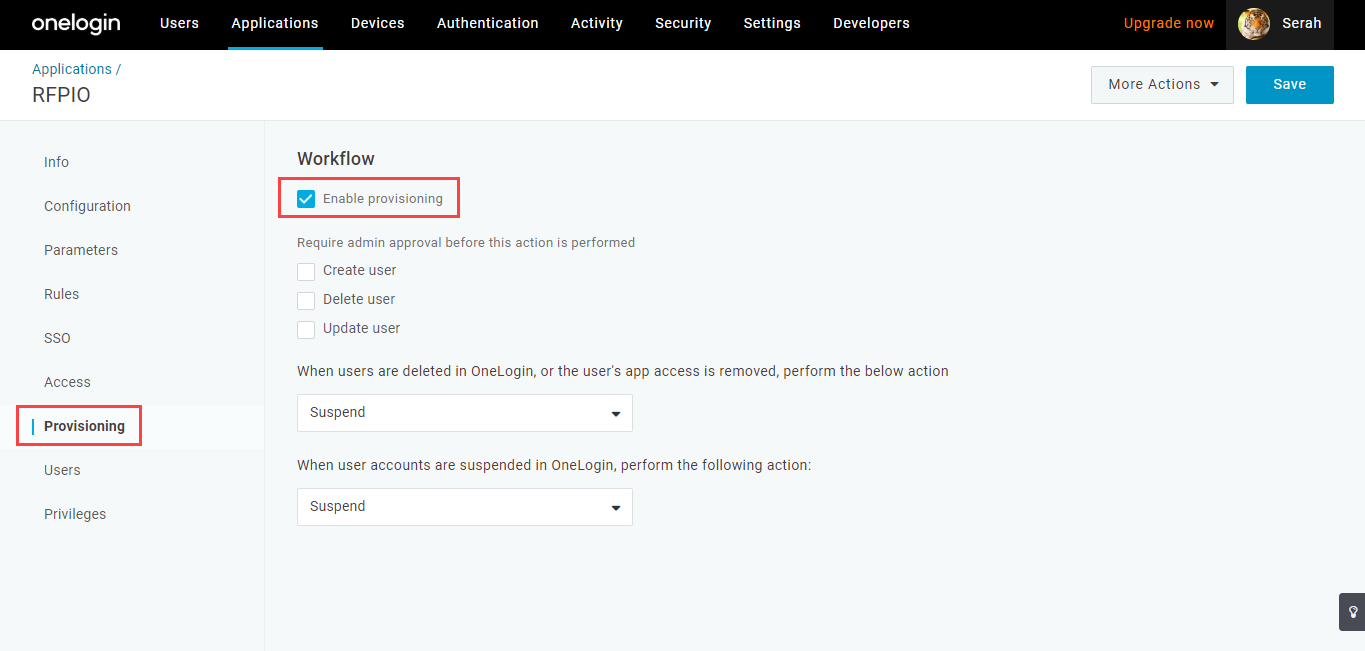Viewport: 1365px width, 651px height.
Task: Switch to the Privileges tab
Action: point(75,514)
